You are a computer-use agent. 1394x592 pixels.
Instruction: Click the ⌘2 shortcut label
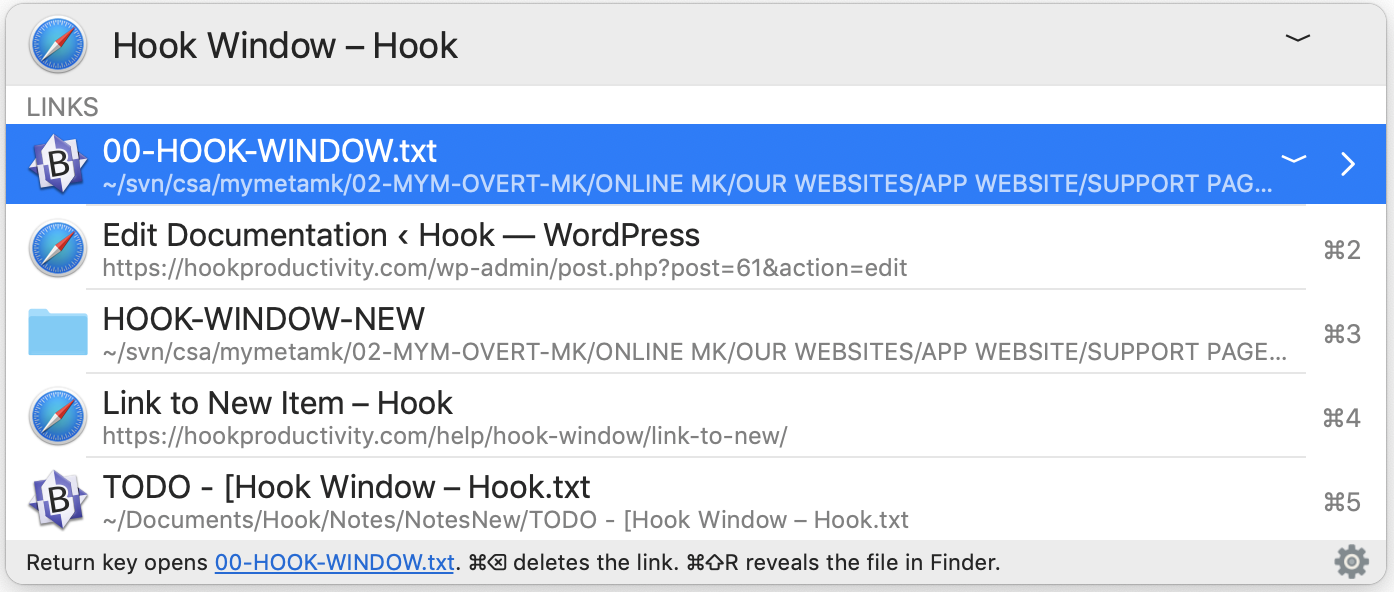(1341, 249)
